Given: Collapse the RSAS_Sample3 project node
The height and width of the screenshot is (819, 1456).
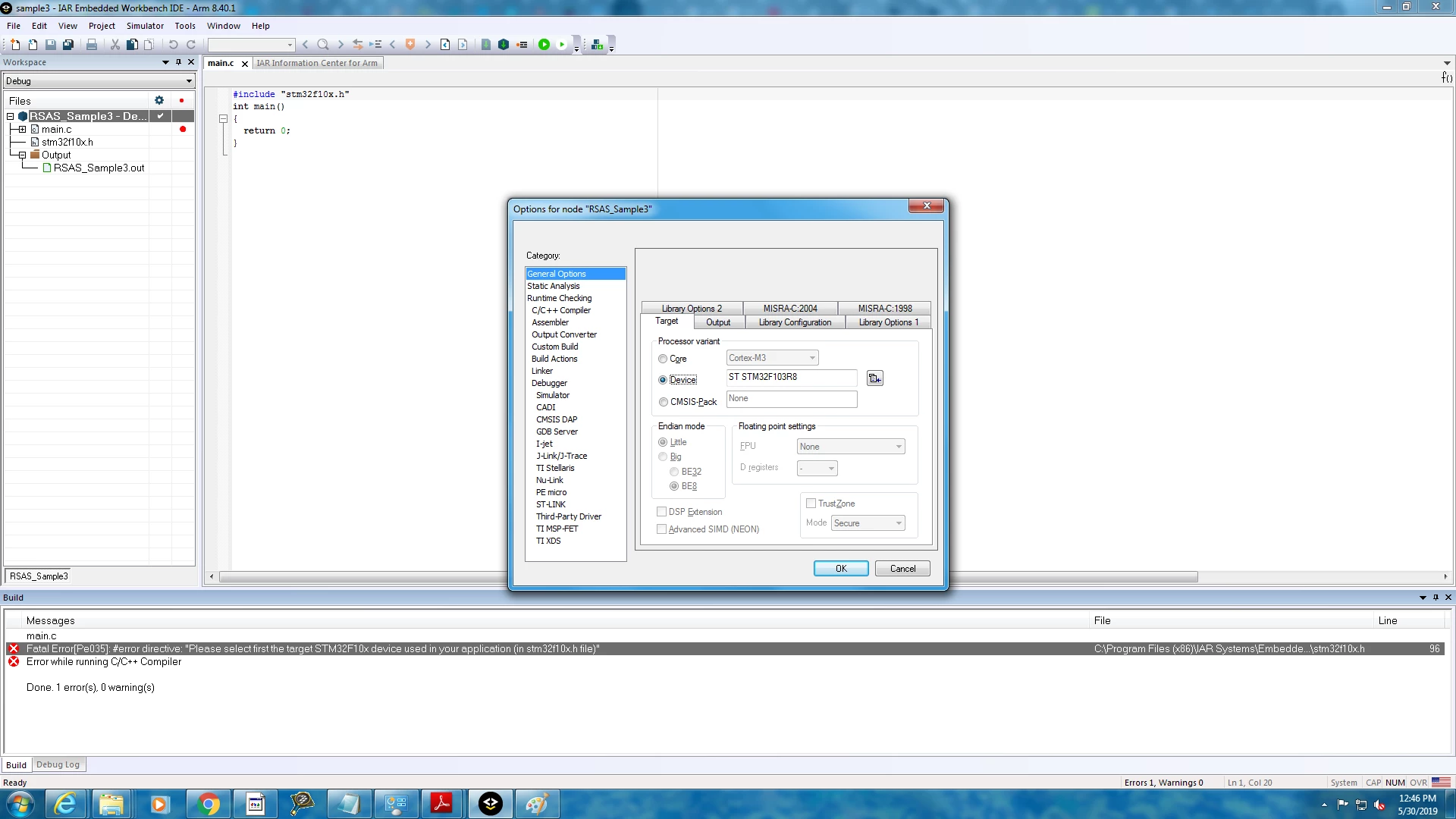Looking at the screenshot, I should click(x=11, y=117).
